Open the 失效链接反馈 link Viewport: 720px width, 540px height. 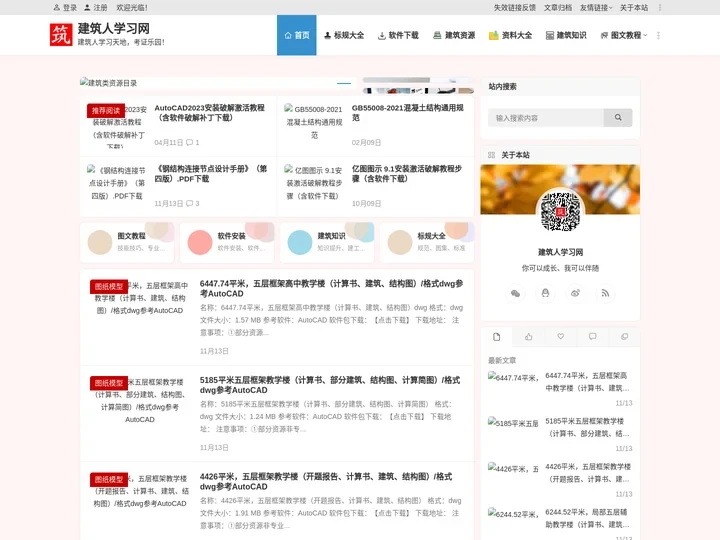point(515,7)
